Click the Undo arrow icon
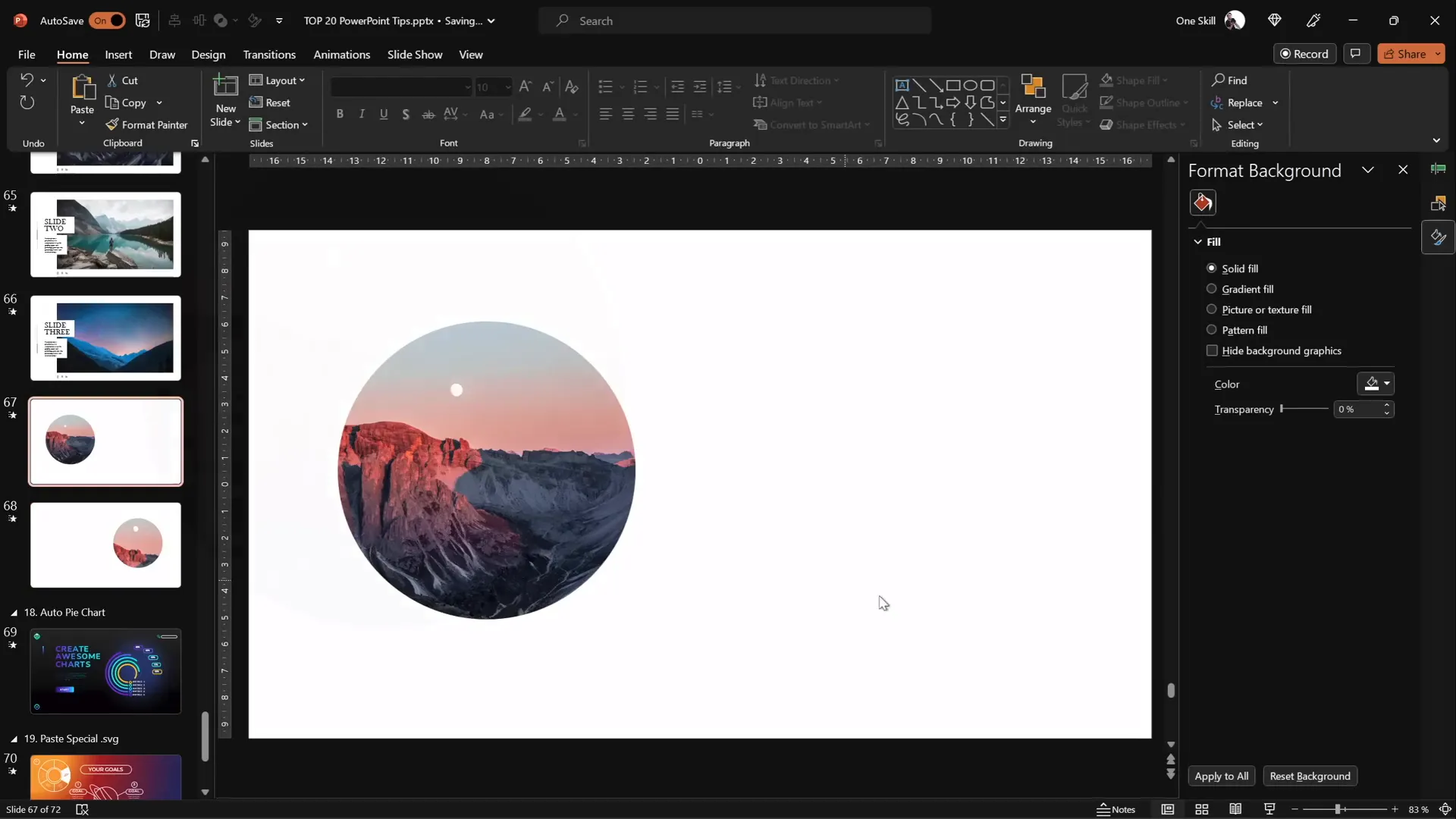Viewport: 1456px width, 819px height. [27, 80]
